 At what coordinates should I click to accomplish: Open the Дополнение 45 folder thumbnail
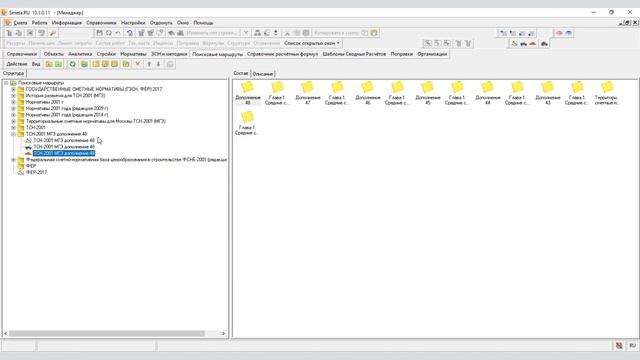427,93
